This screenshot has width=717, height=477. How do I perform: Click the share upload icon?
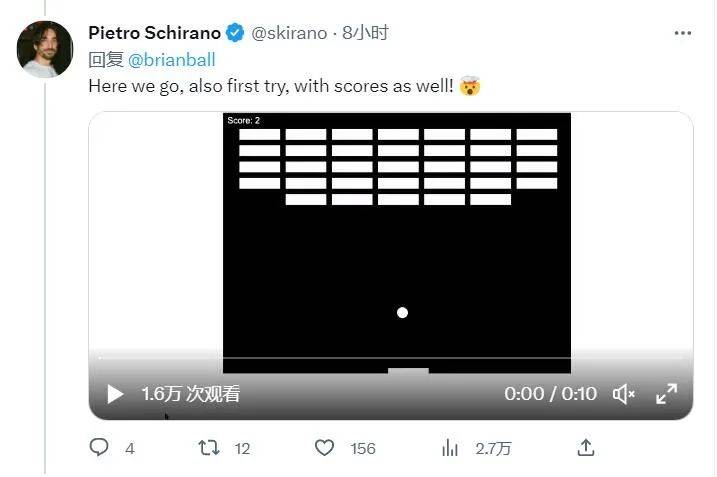[x=587, y=448]
